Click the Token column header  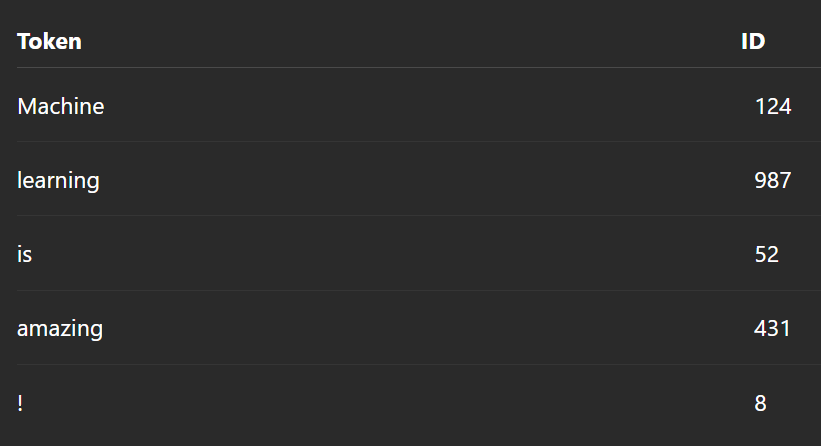tap(49, 41)
